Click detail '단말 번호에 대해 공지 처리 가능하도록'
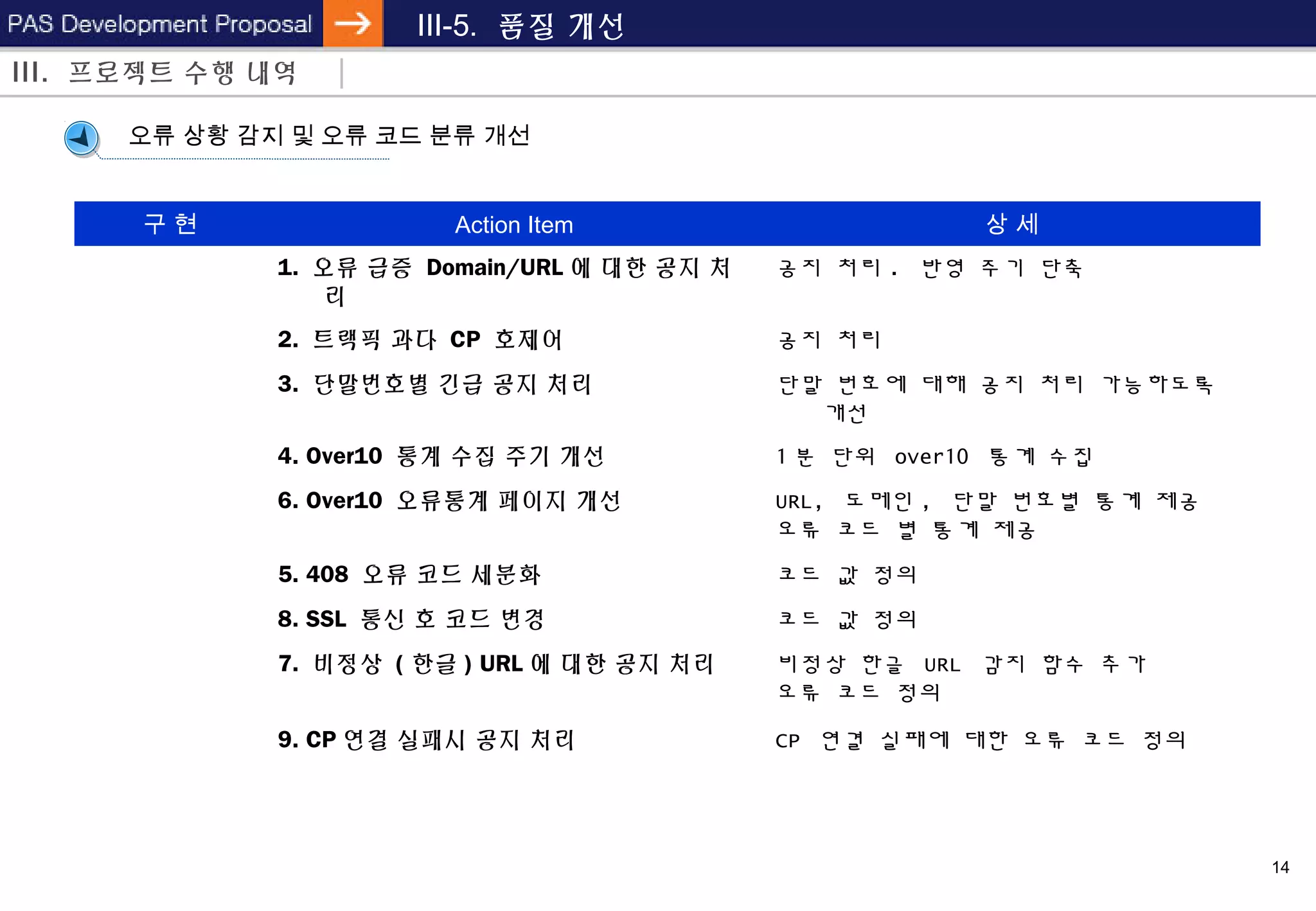1316x911 pixels. tap(995, 384)
